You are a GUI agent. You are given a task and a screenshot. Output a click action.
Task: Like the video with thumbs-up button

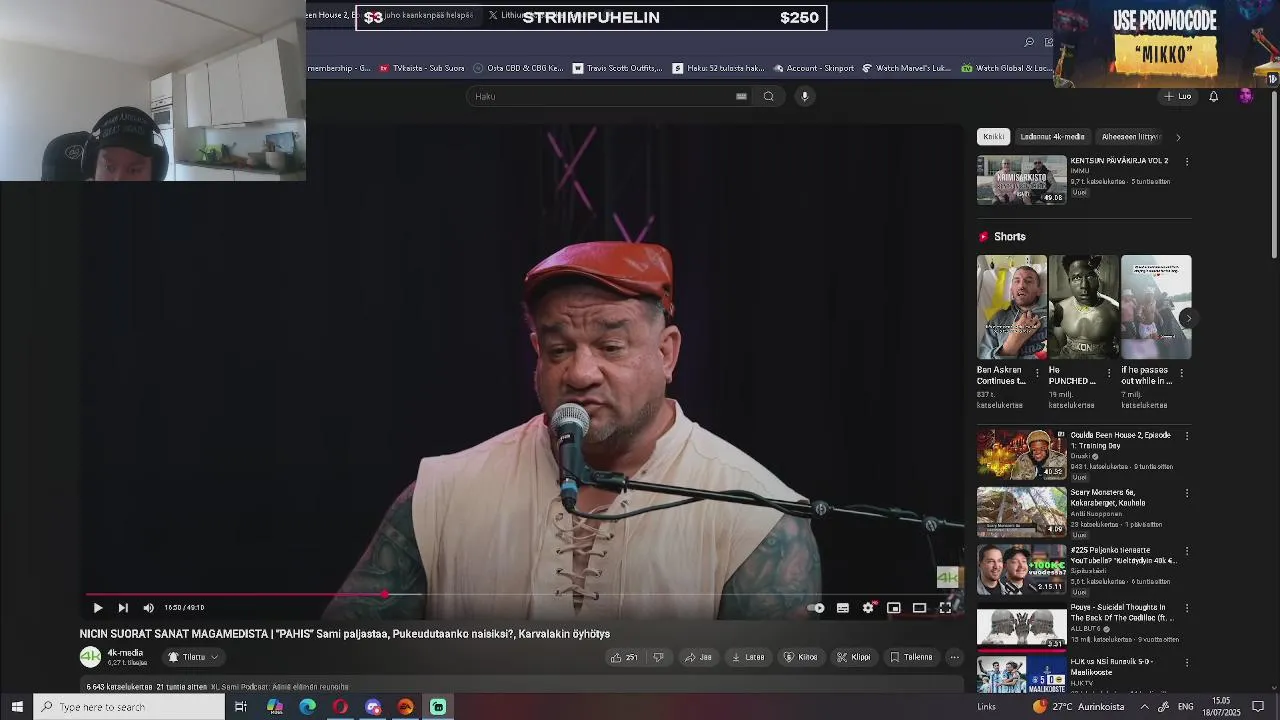[624, 657]
